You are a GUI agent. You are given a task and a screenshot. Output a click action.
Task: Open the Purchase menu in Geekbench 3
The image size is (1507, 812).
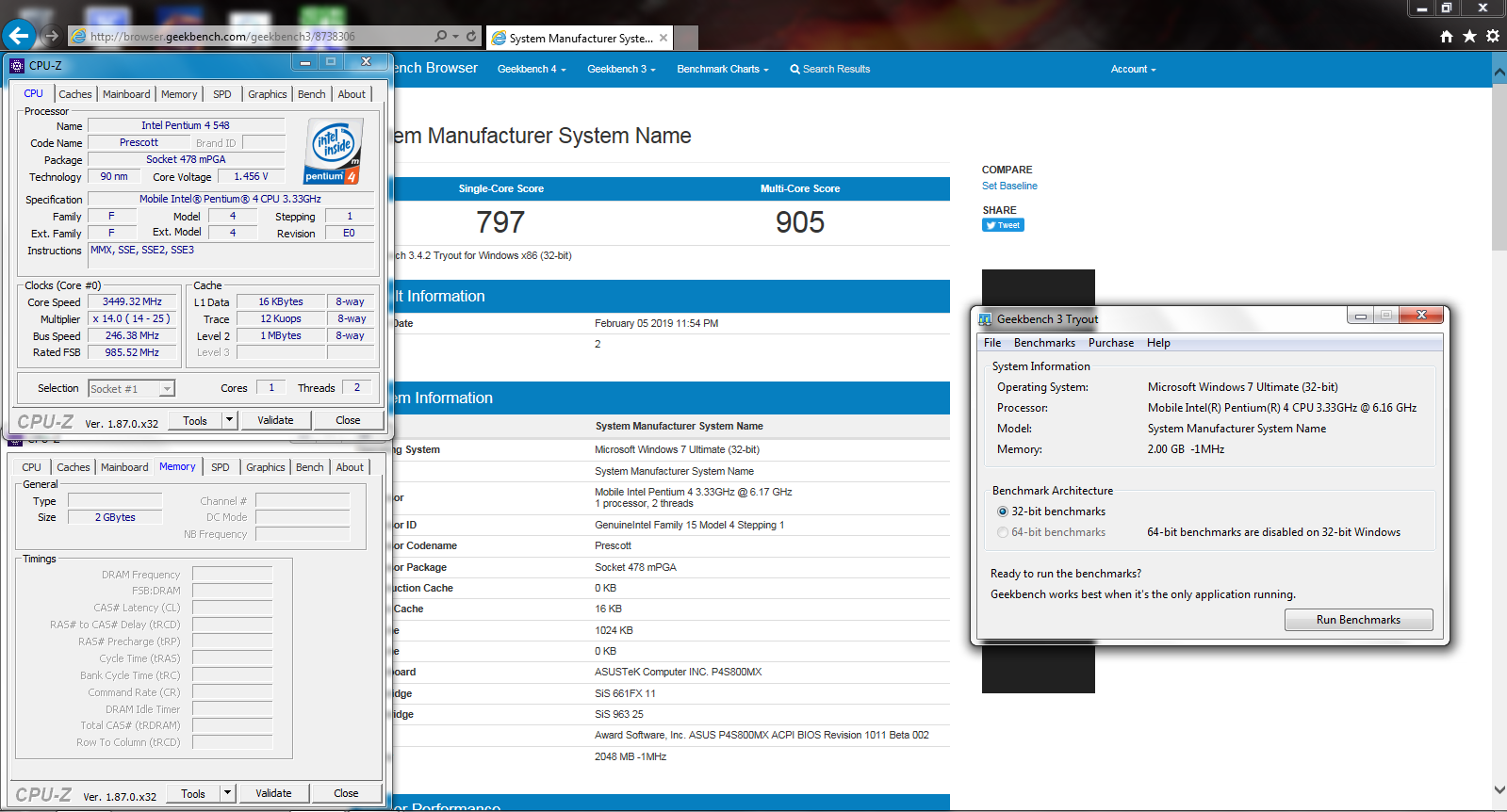[1111, 343]
